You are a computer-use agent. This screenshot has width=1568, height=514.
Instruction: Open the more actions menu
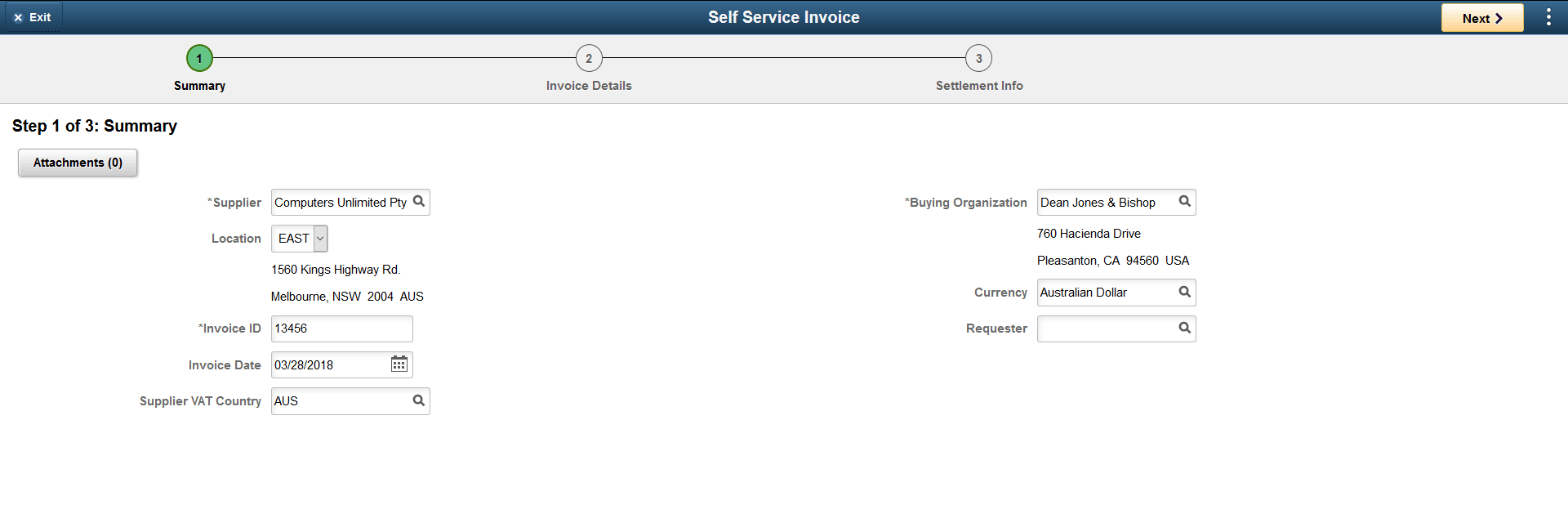tap(1549, 16)
